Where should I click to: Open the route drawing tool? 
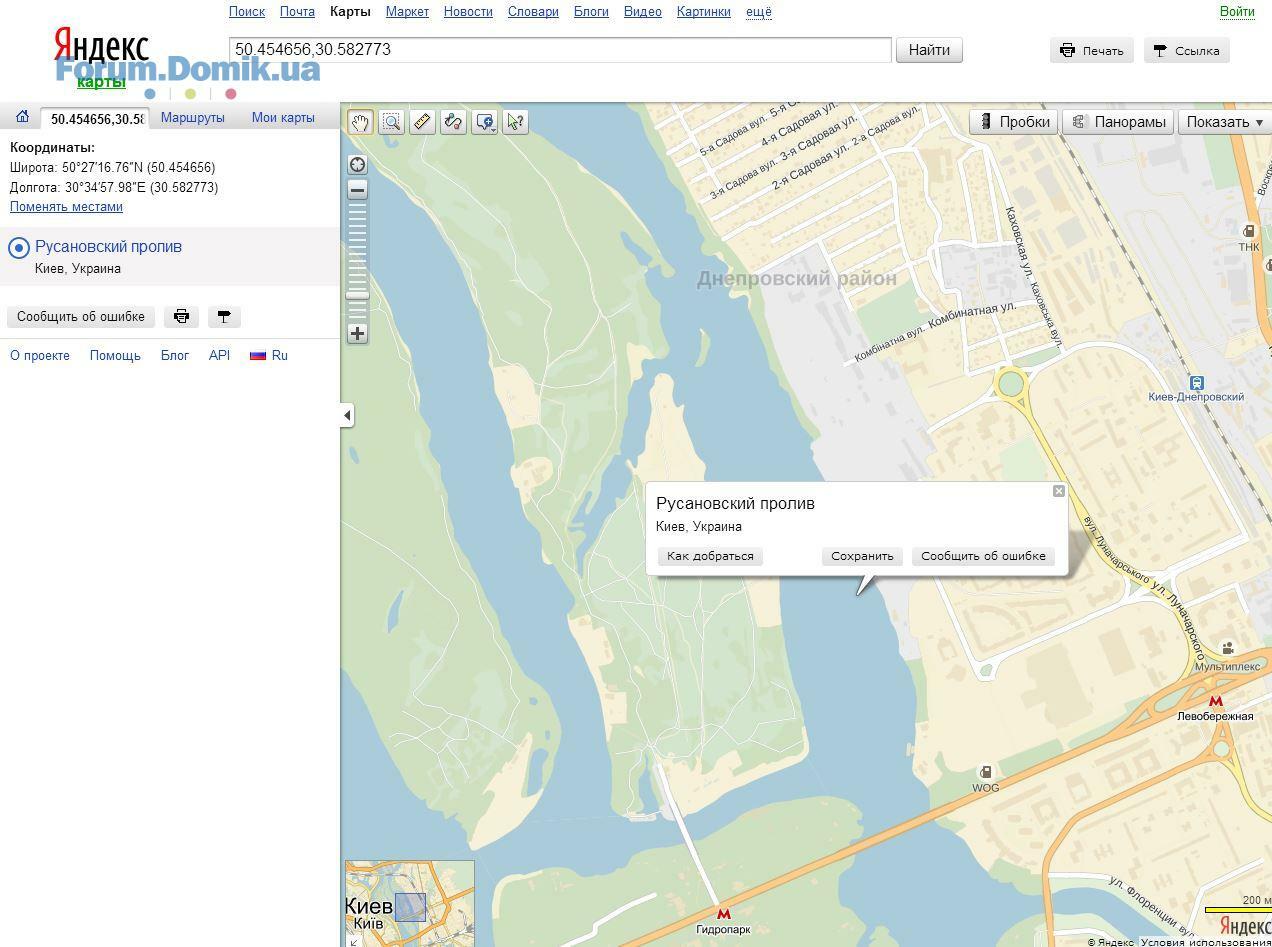(453, 122)
